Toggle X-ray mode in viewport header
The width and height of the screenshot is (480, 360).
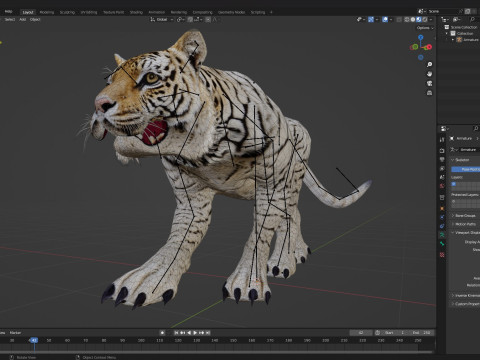click(x=399, y=20)
